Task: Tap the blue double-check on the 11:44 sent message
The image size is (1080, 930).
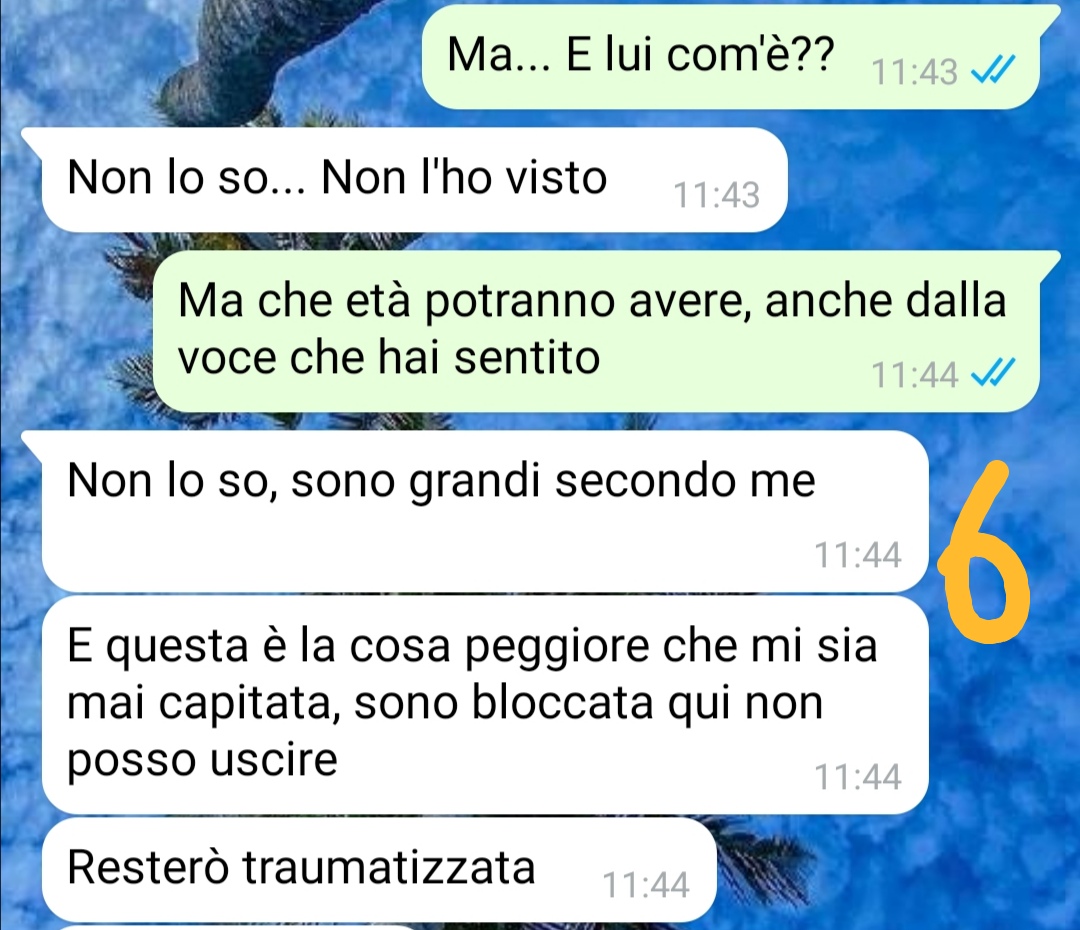Action: [x=993, y=374]
